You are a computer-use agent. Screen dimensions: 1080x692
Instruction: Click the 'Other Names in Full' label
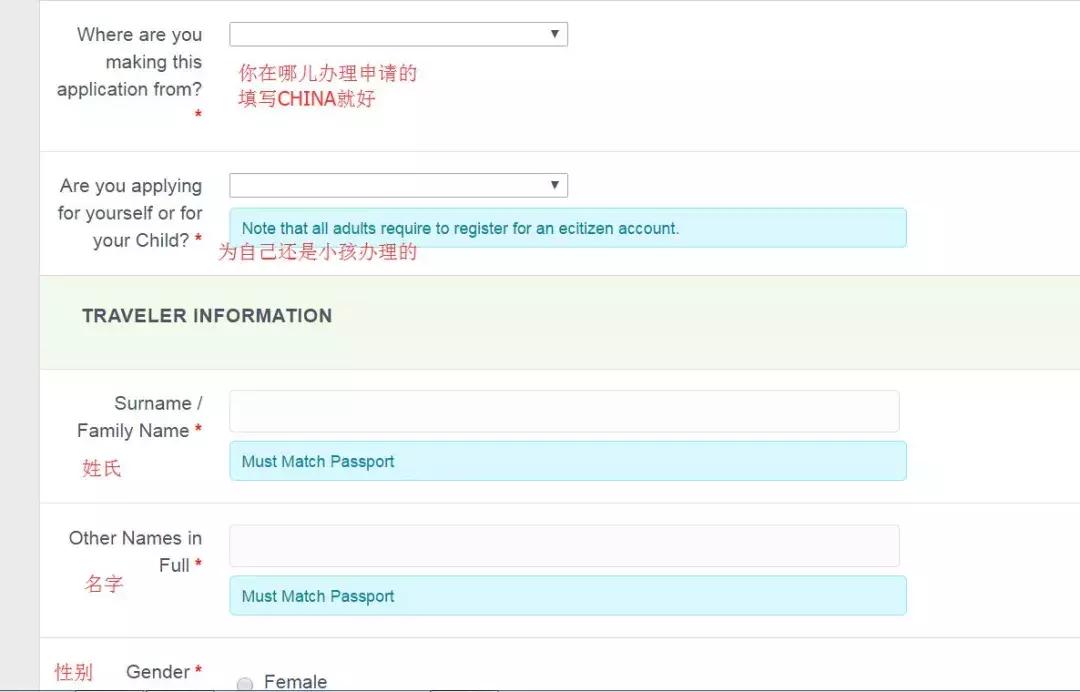point(135,552)
